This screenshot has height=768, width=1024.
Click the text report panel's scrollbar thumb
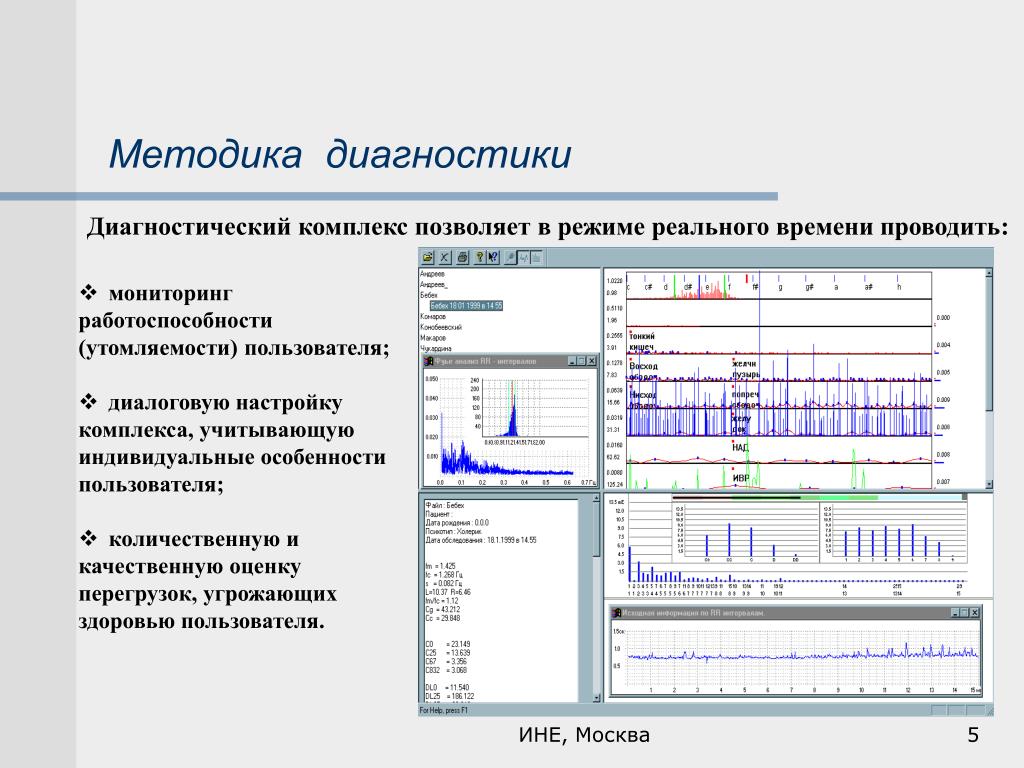pyautogui.click(x=596, y=530)
